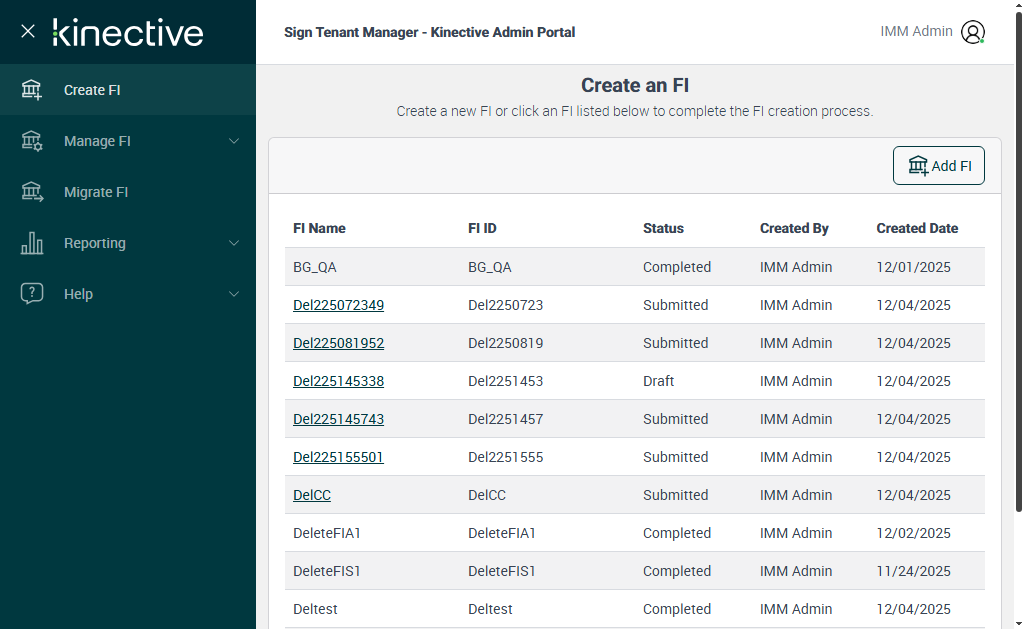Close the sidebar with the X icon

28,31
